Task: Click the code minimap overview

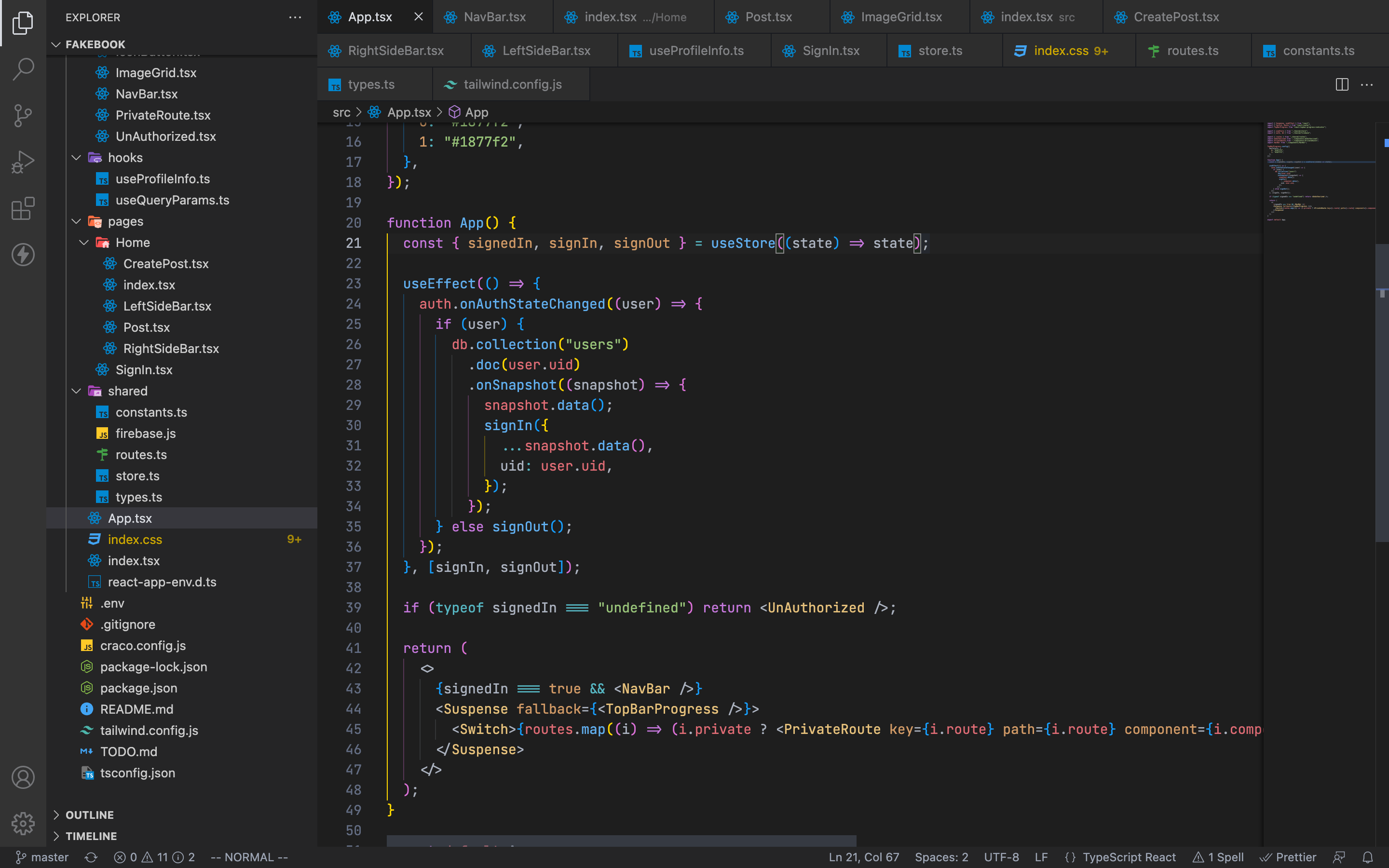Action: 1319,172
